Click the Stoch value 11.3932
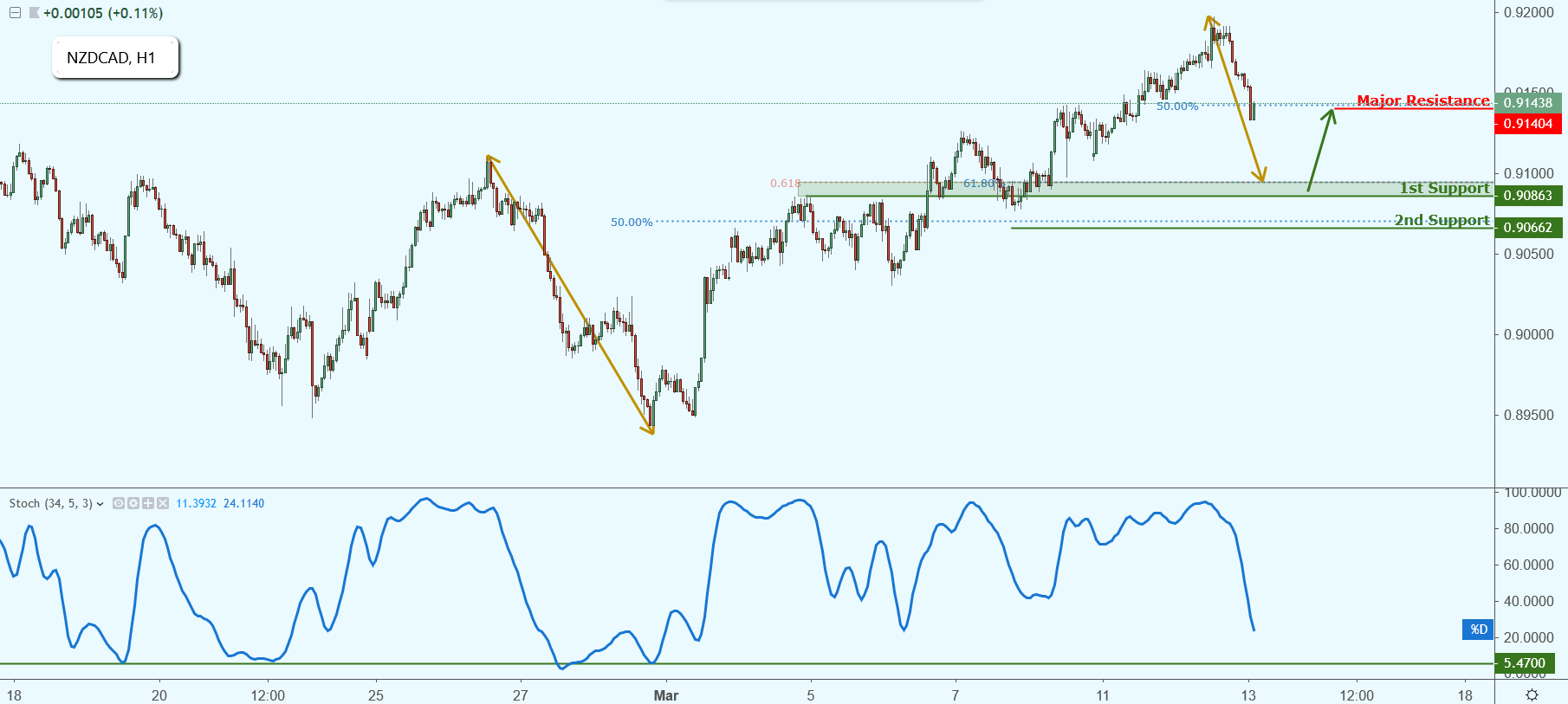The image size is (1568, 704). 196,503
